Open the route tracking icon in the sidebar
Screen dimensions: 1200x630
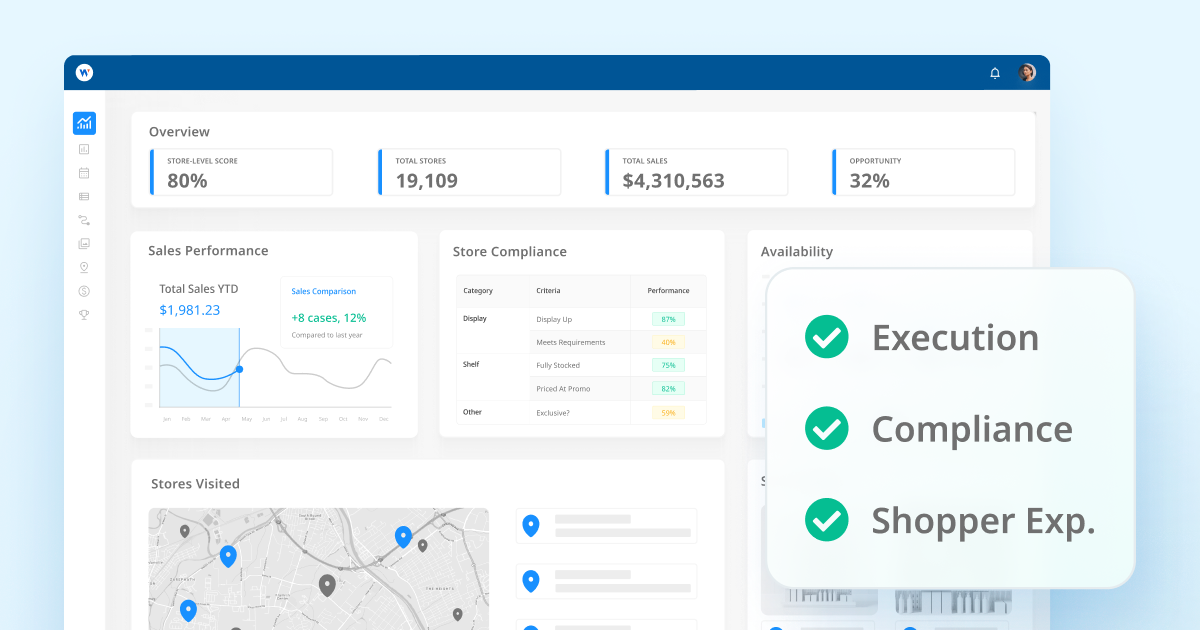point(84,220)
